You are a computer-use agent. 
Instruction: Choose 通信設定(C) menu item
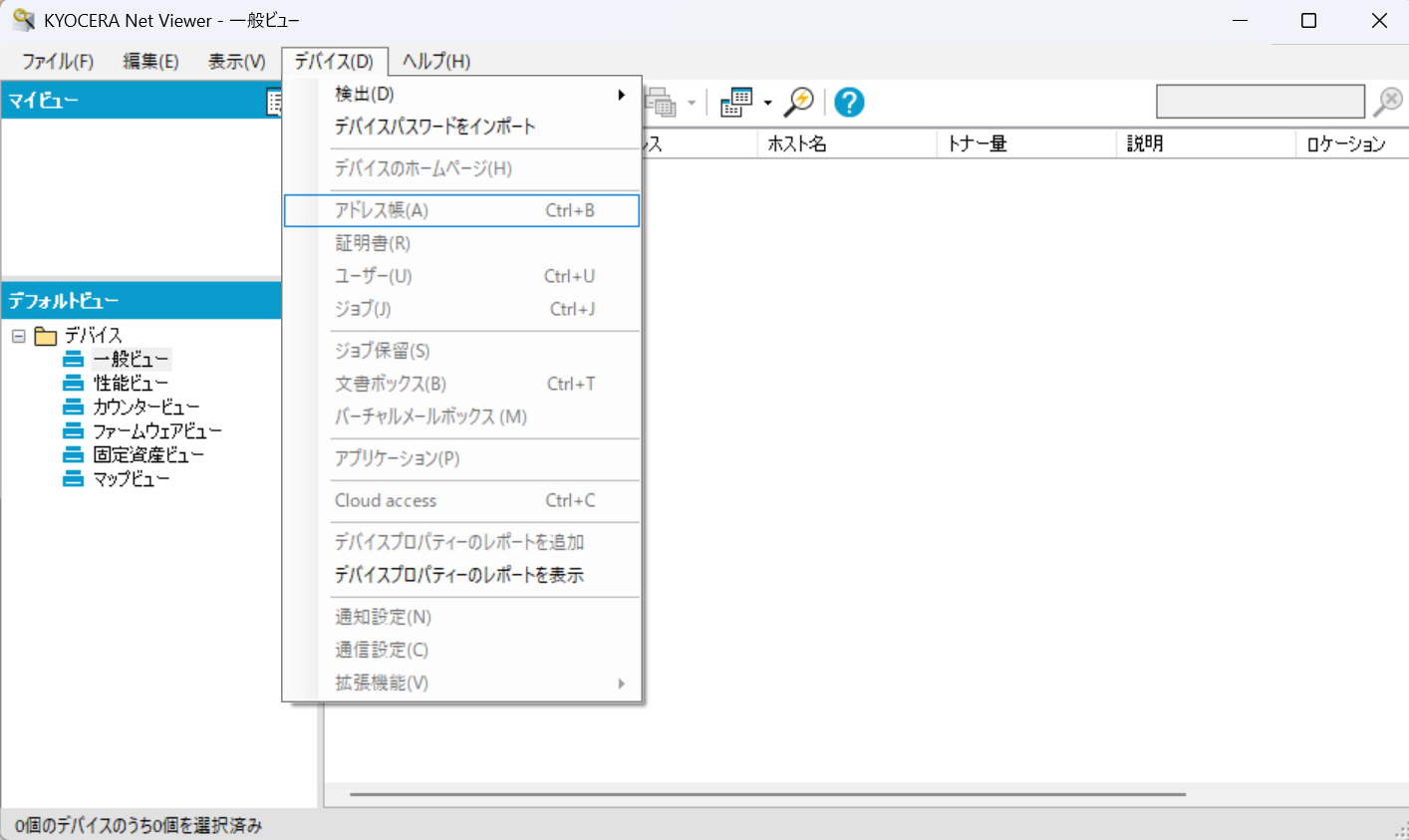coord(462,650)
